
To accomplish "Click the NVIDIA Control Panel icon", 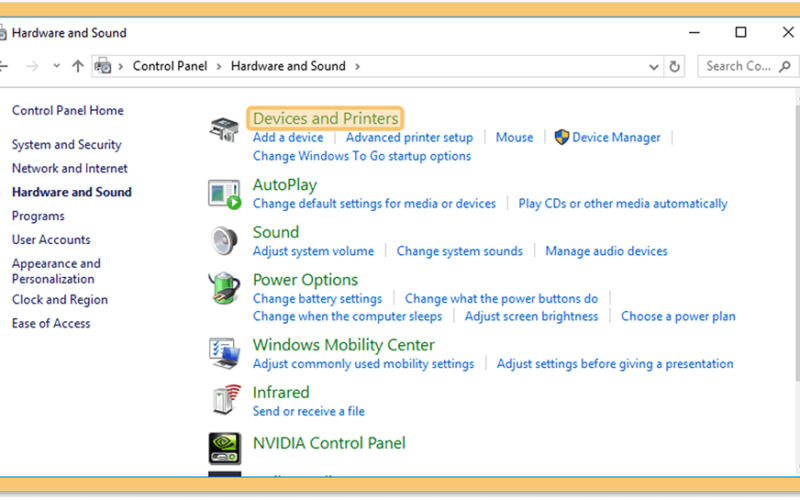I will 224,448.
